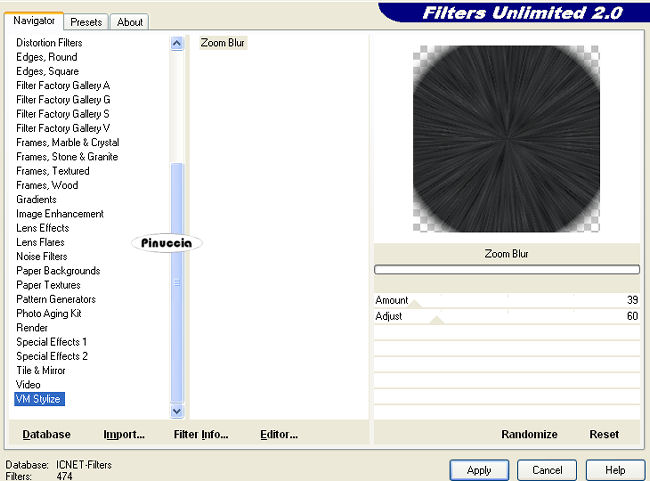Click the filters count 474
Screen dimensions: 650x481
[65, 476]
